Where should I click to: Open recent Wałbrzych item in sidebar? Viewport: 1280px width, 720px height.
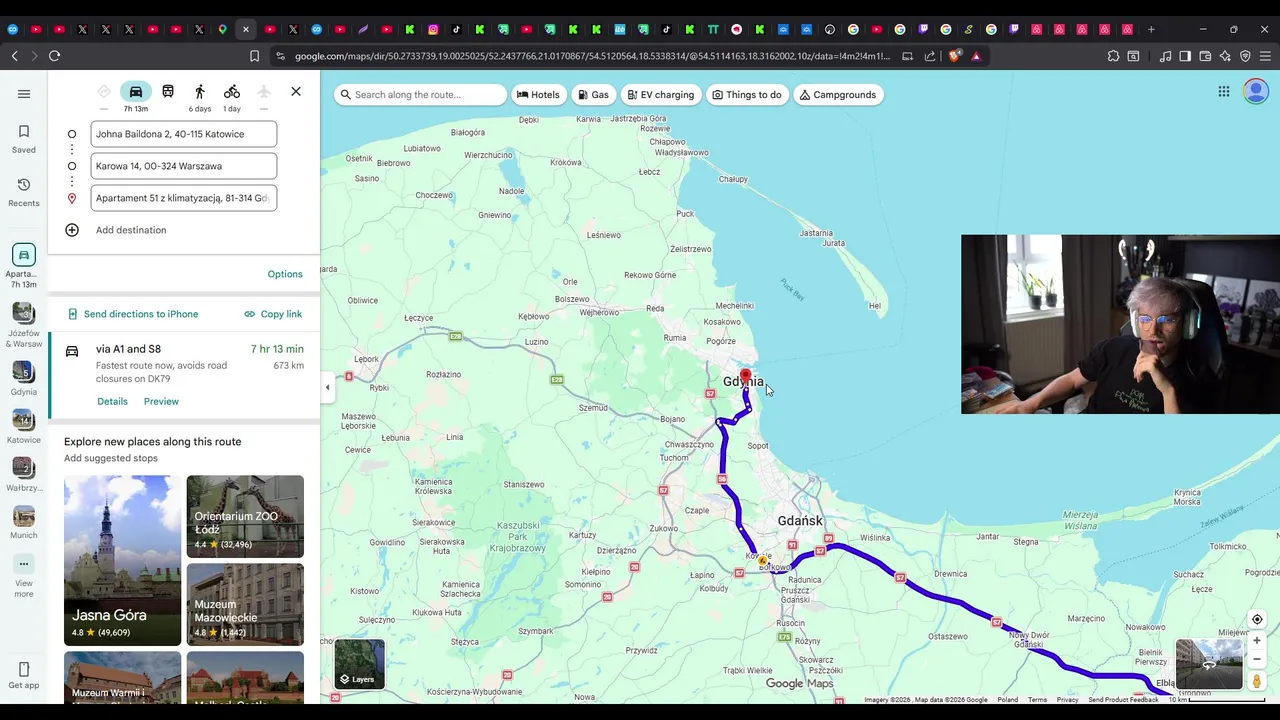coord(24,475)
